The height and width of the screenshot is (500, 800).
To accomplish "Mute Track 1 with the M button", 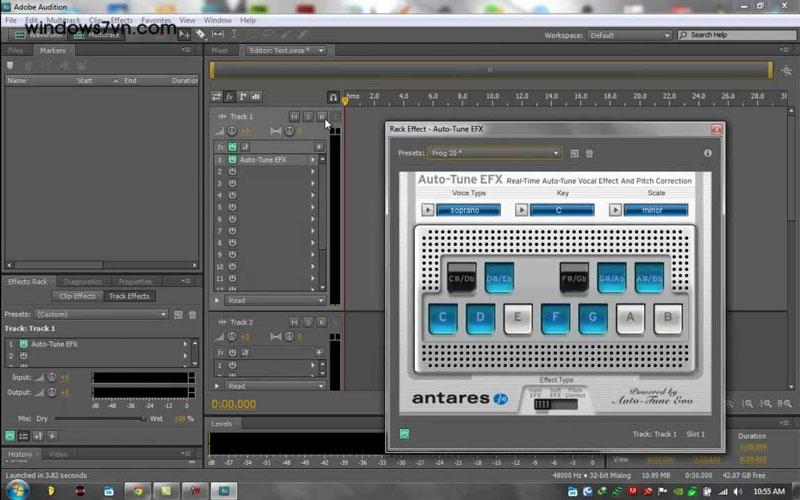I will [x=294, y=117].
